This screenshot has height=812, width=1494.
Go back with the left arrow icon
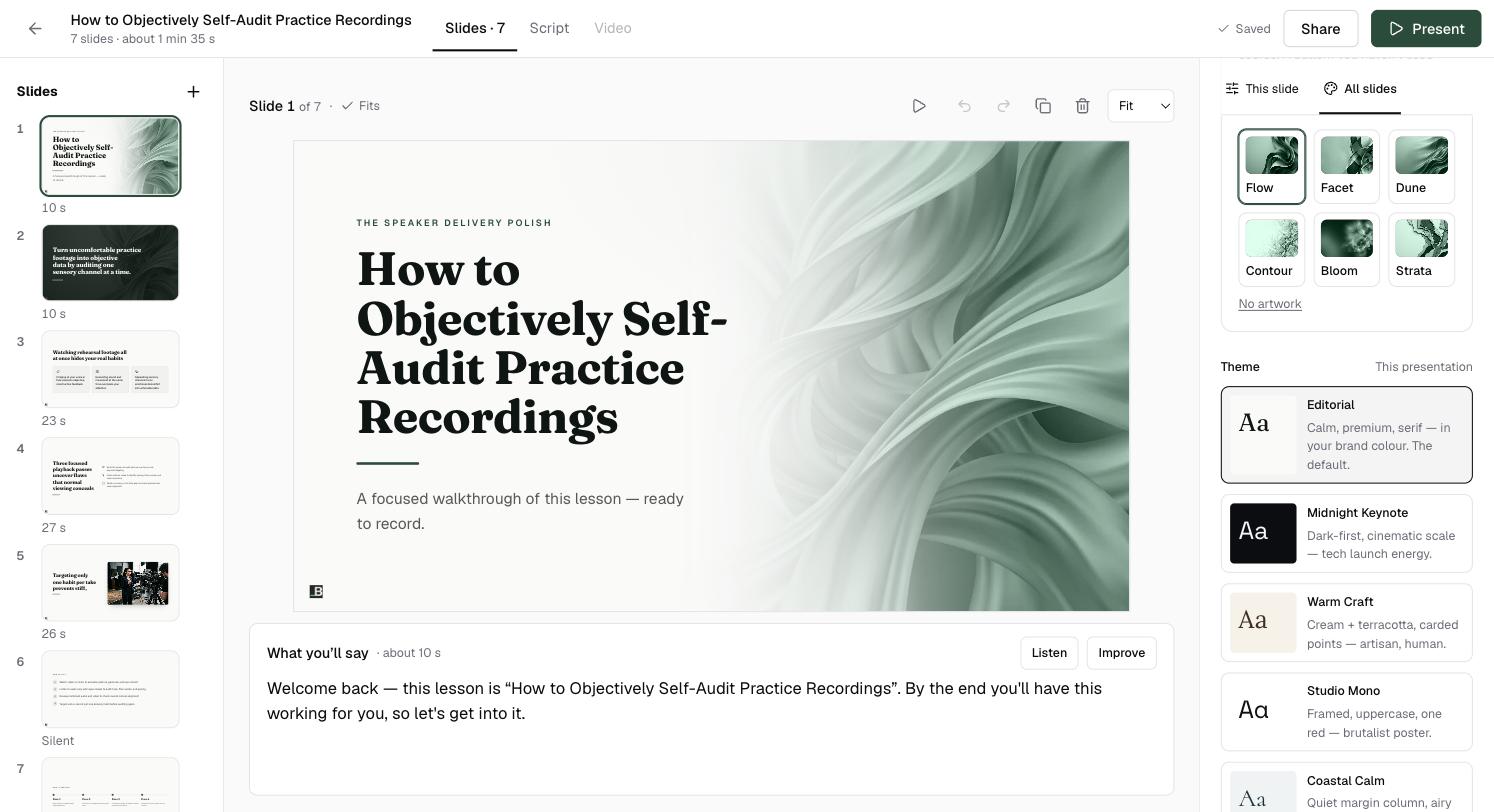pyautogui.click(x=35, y=29)
